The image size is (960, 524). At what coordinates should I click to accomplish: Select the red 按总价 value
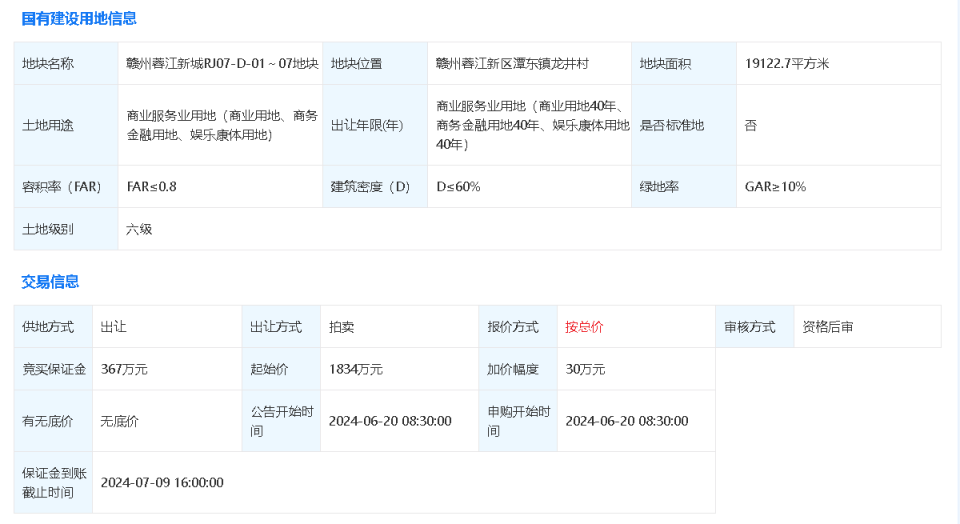(x=584, y=327)
